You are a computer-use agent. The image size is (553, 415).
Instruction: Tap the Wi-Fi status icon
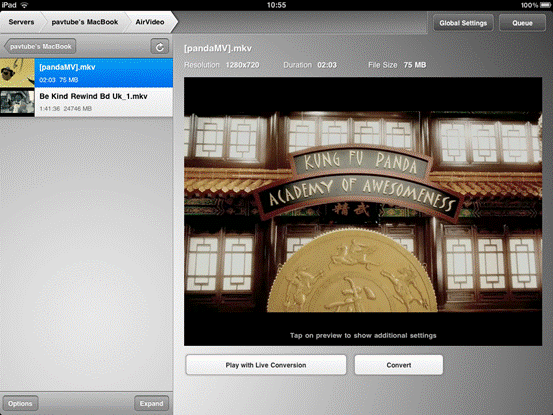(24, 5)
